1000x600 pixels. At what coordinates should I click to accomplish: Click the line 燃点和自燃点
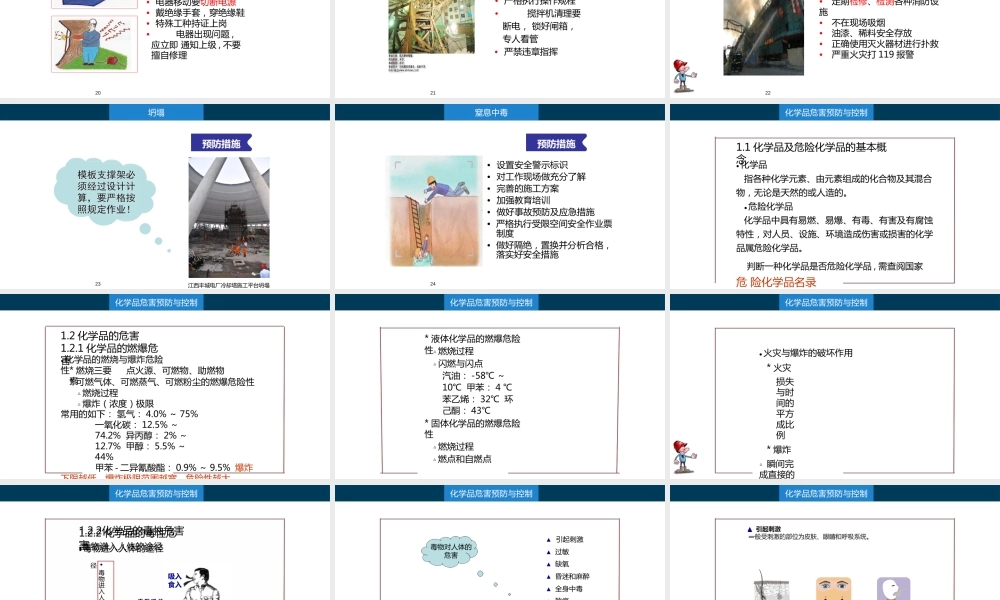click(464, 458)
